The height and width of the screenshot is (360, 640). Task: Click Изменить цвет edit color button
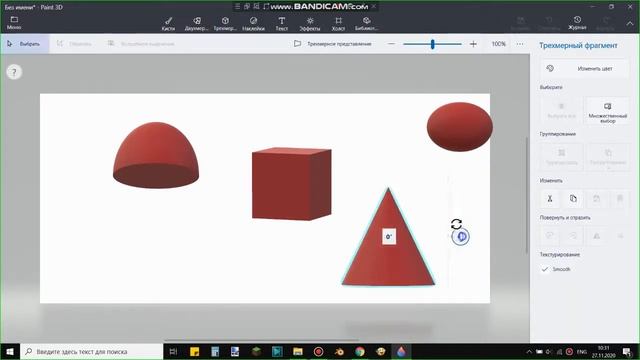tap(585, 69)
